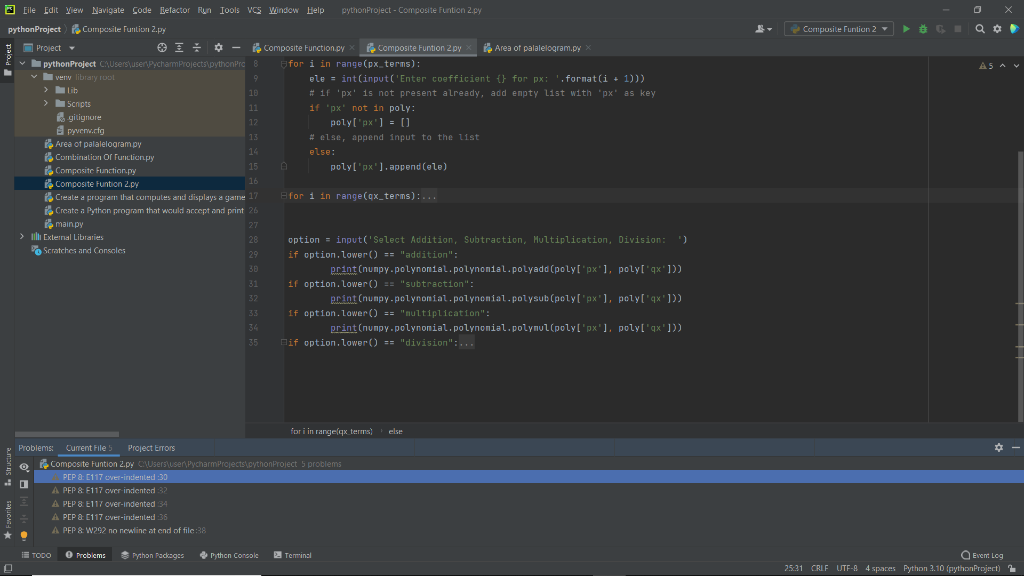
Task: Expand the External Libraries tree node
Action: coord(24,237)
